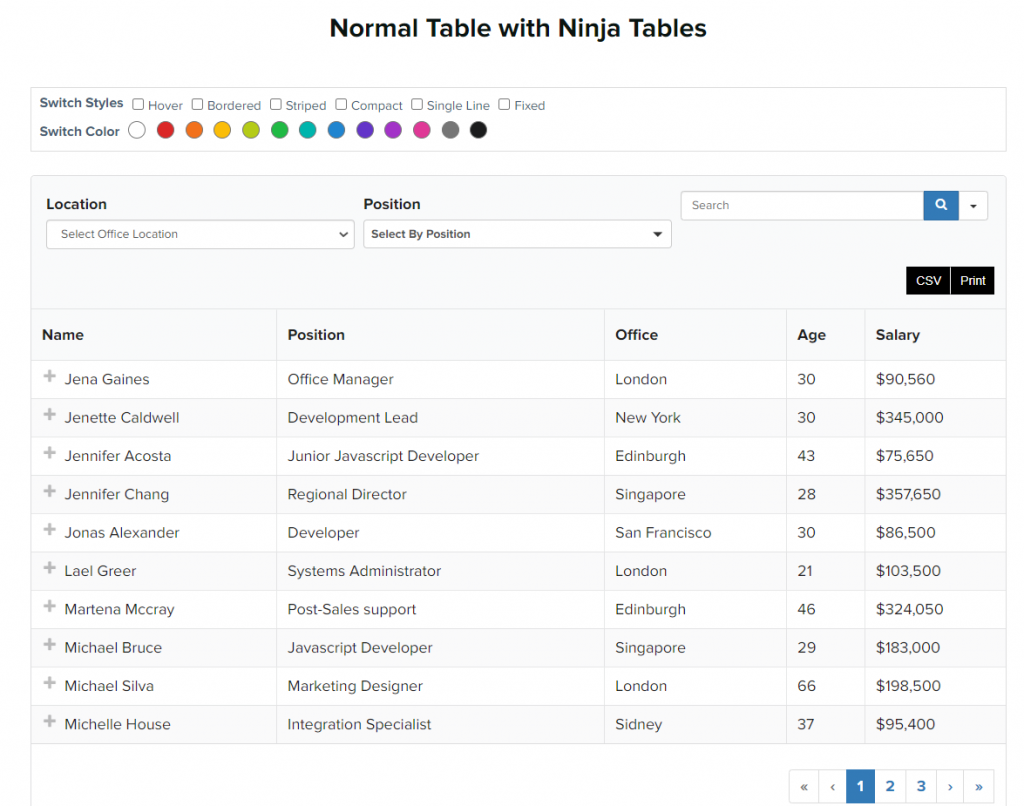Open the Select Office Location dropdown

click(x=200, y=234)
